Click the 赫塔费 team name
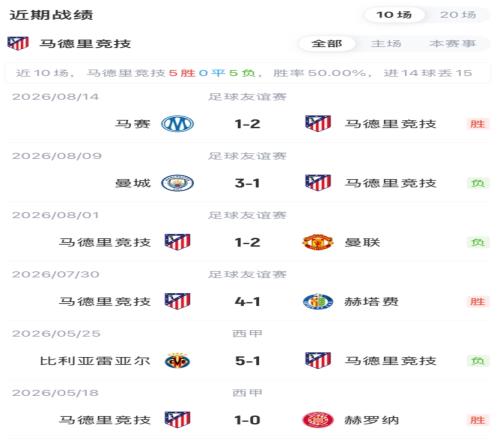The width and height of the screenshot is (500, 440). click(x=371, y=302)
